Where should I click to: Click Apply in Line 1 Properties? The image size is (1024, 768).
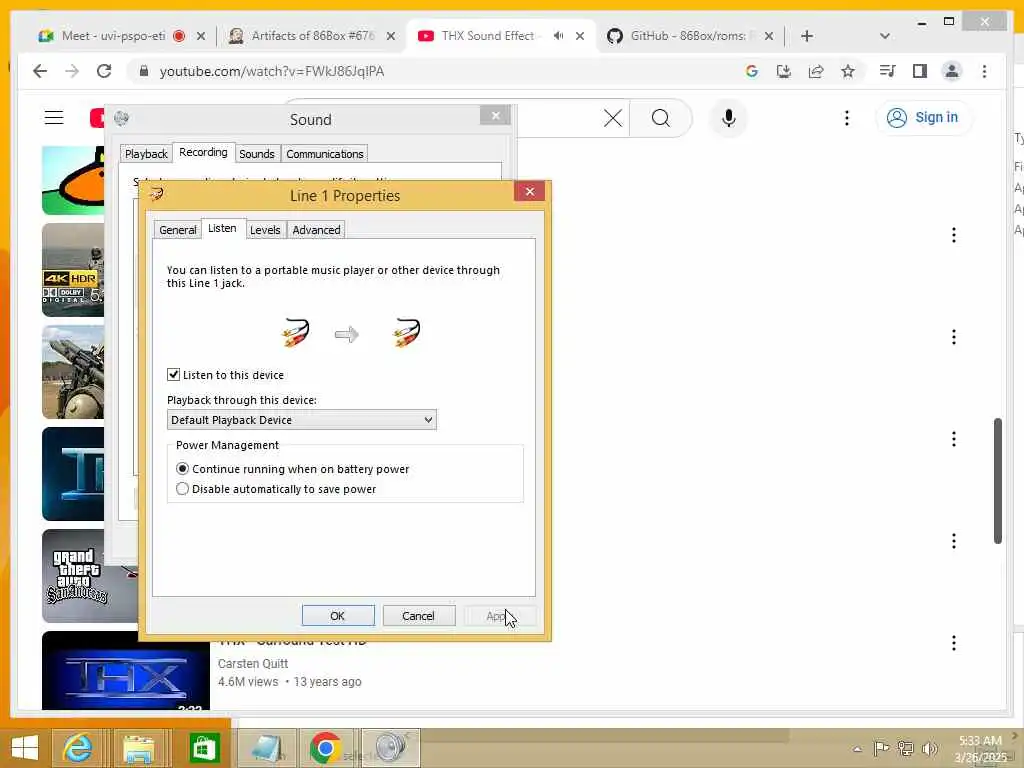(x=500, y=616)
